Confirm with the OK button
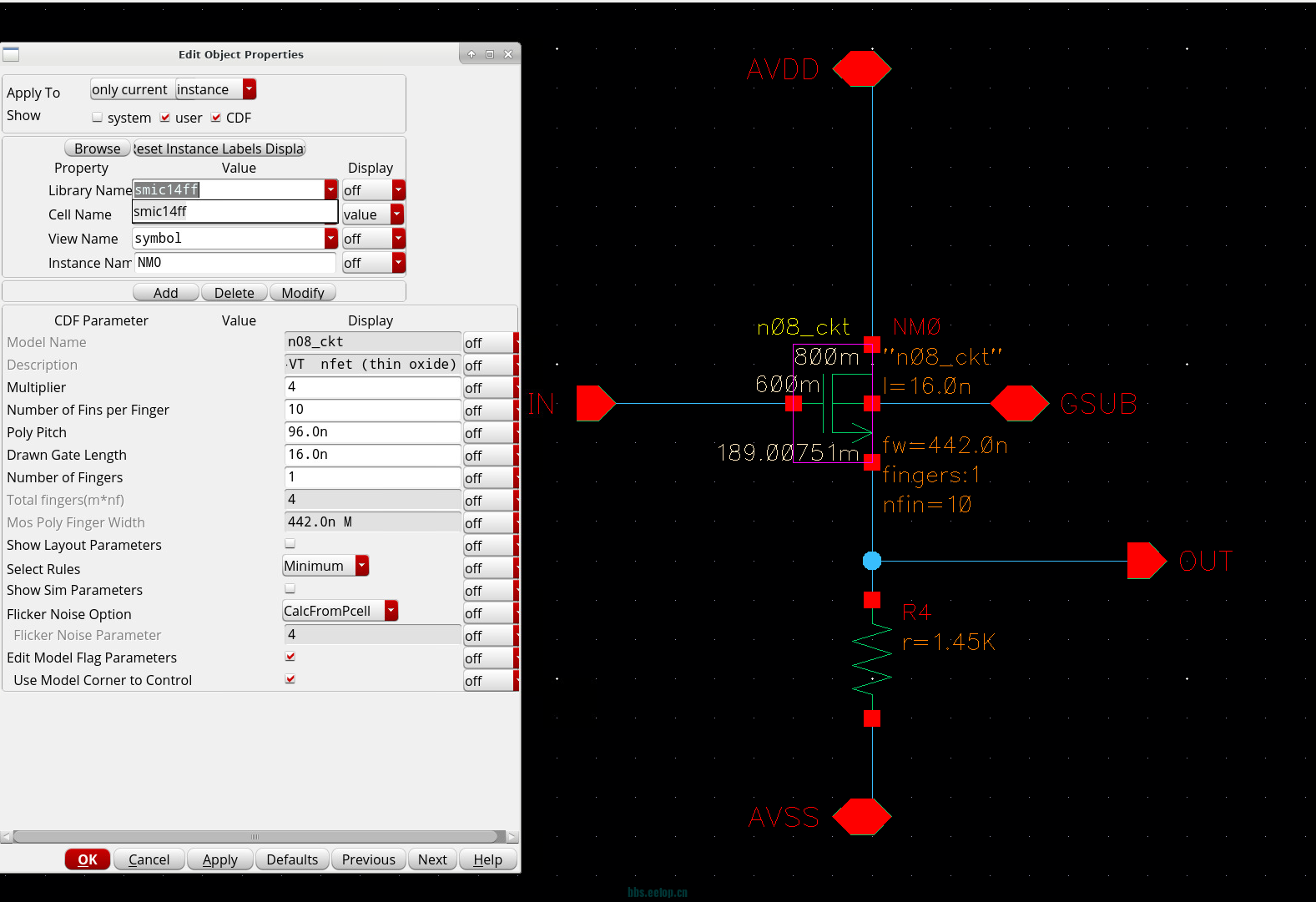Image resolution: width=1316 pixels, height=902 pixels. point(88,859)
